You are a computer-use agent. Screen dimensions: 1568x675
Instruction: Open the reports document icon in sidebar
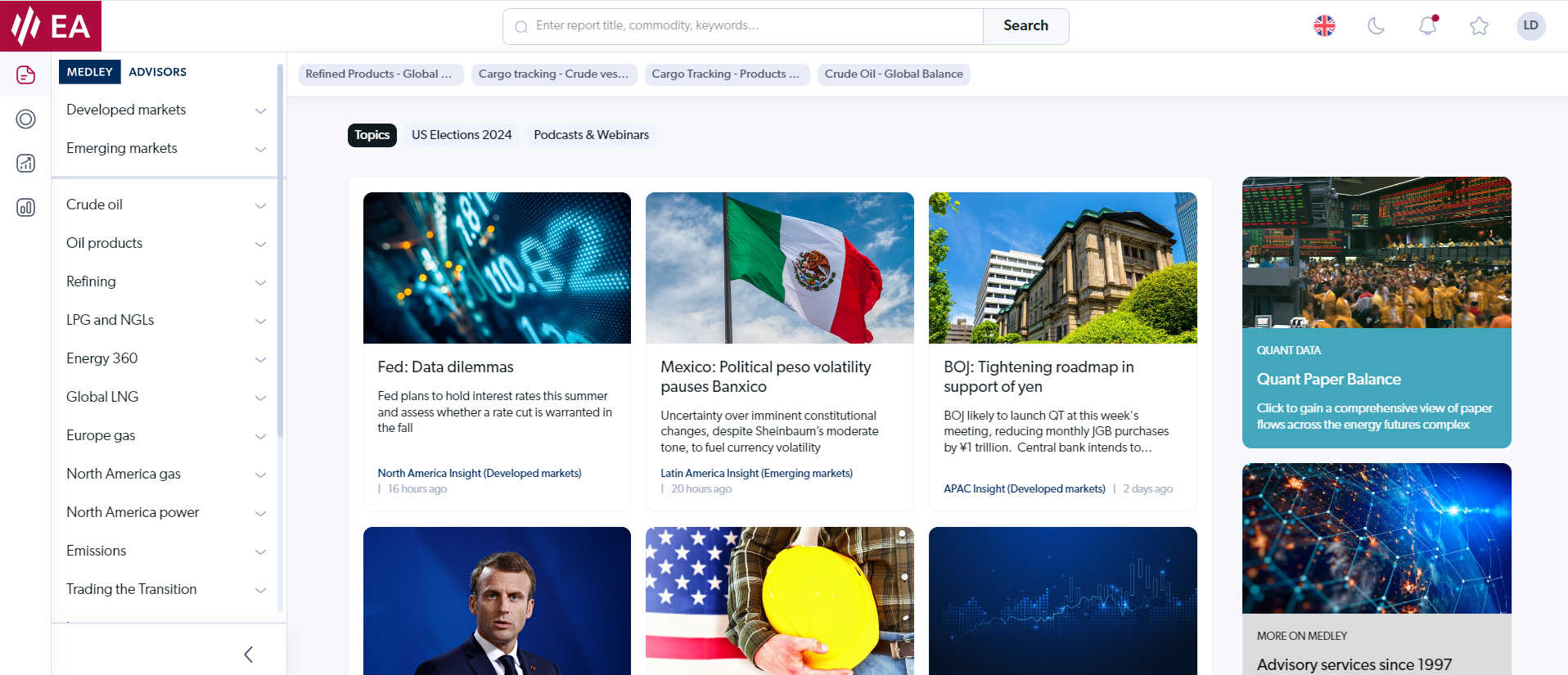(25, 75)
